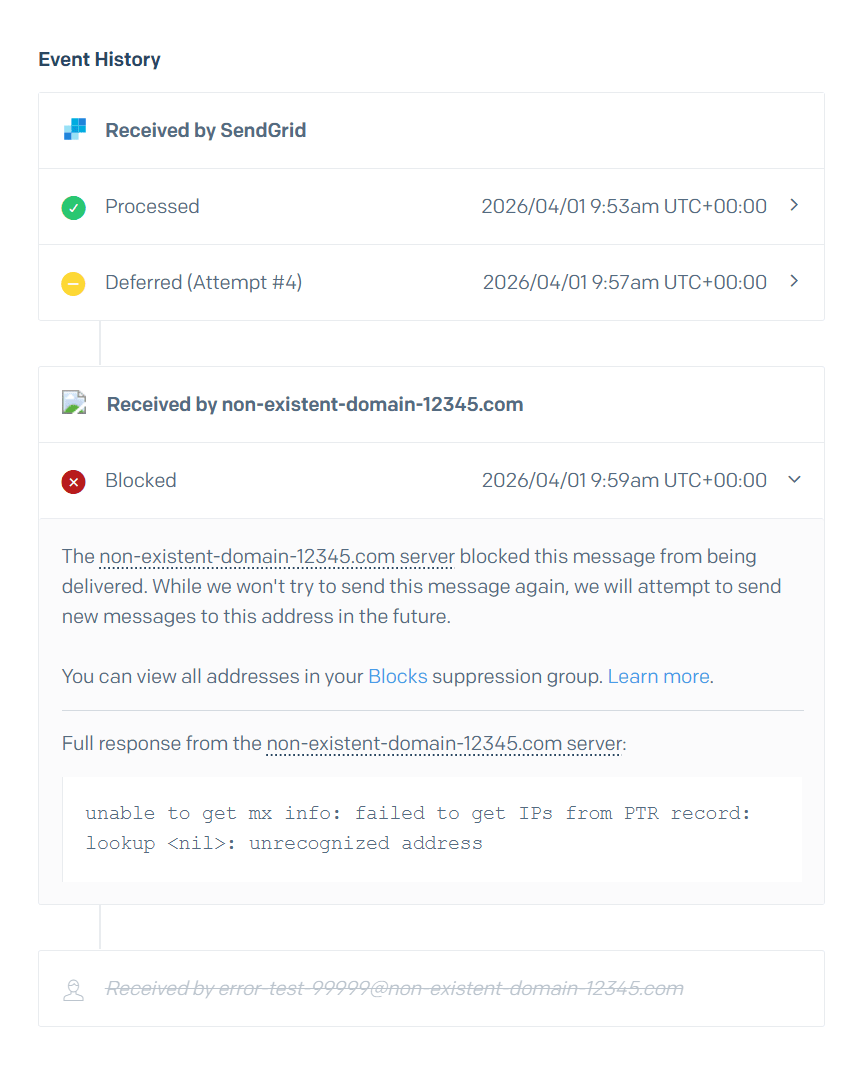This screenshot has height=1065, width=856.
Task: Select the Received by non-existent-domain-12345.com header
Action: coord(314,404)
